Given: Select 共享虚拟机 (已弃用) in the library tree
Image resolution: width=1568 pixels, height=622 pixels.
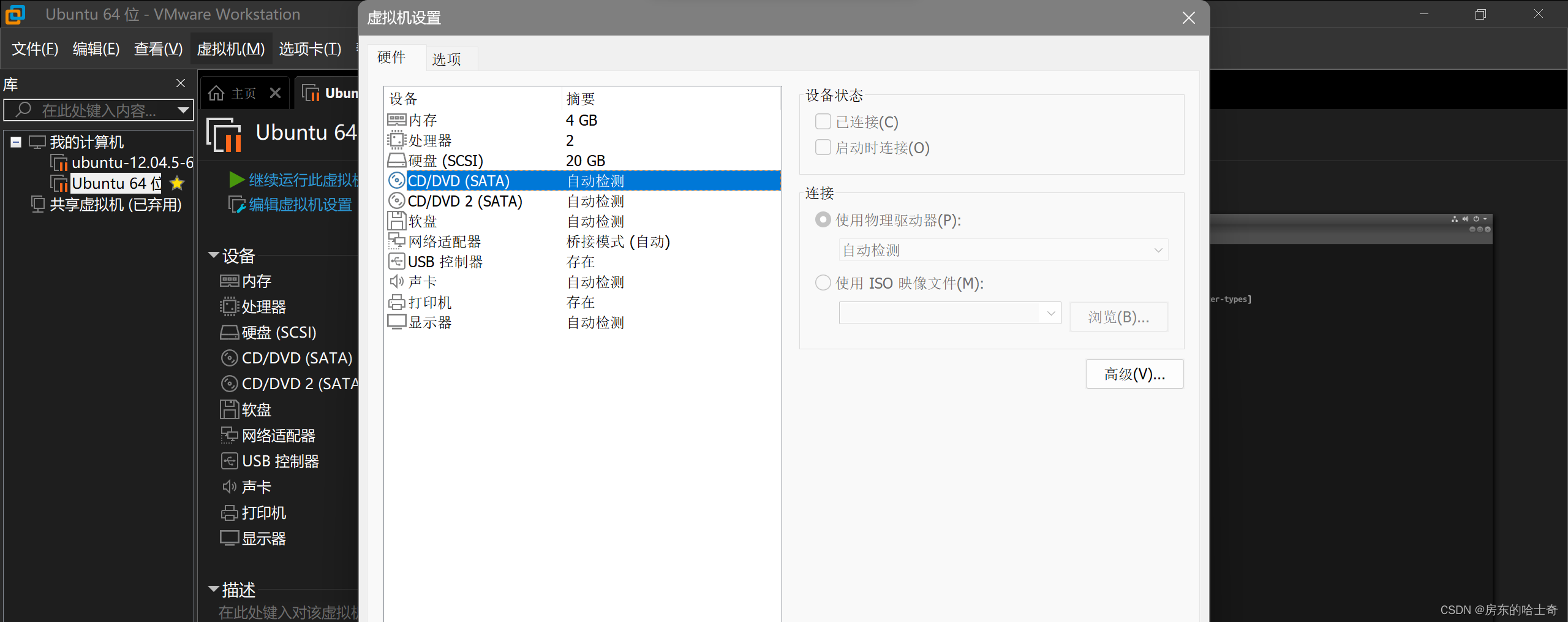Looking at the screenshot, I should 115,205.
